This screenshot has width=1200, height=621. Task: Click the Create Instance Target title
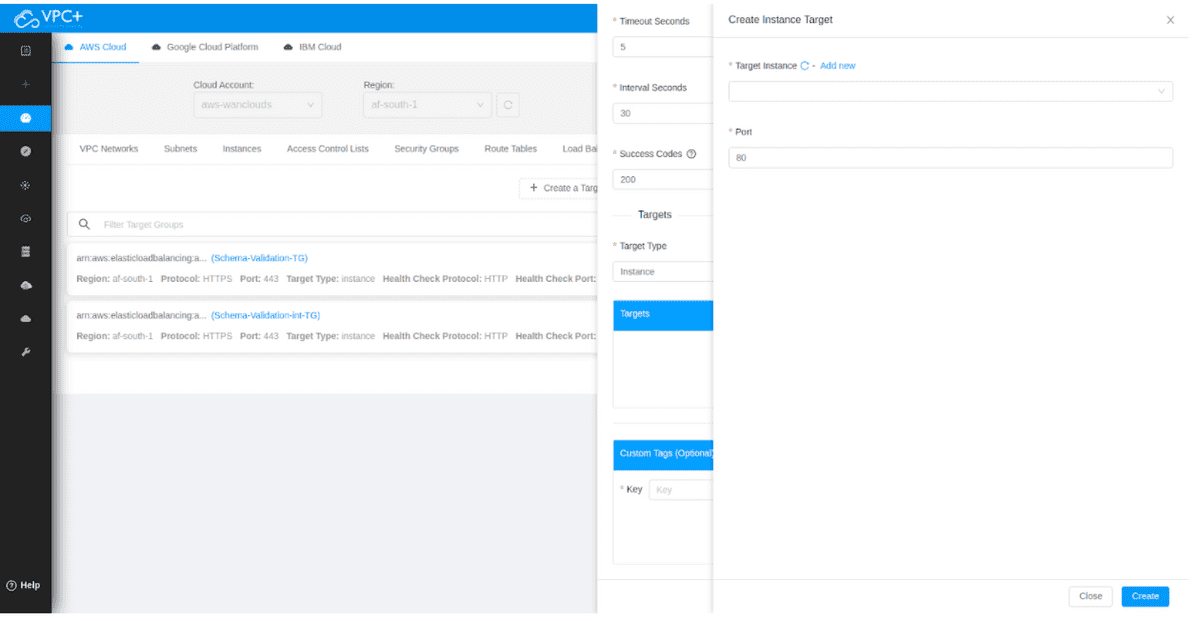click(x=780, y=20)
